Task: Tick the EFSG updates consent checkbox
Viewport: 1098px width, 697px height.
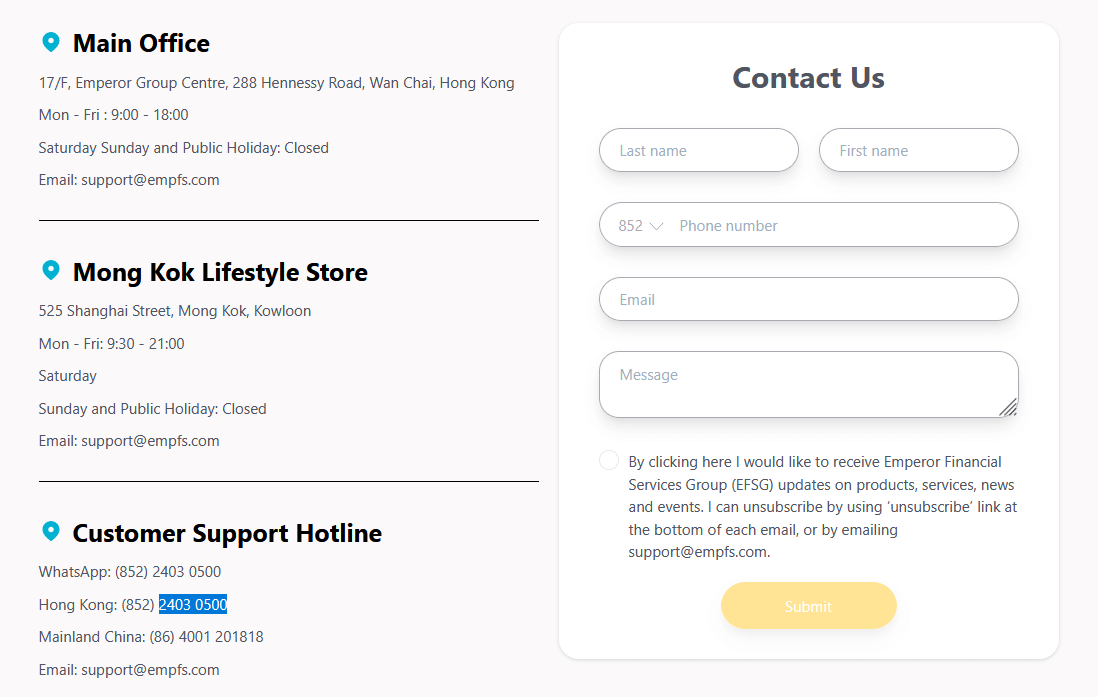Action: 609,460
